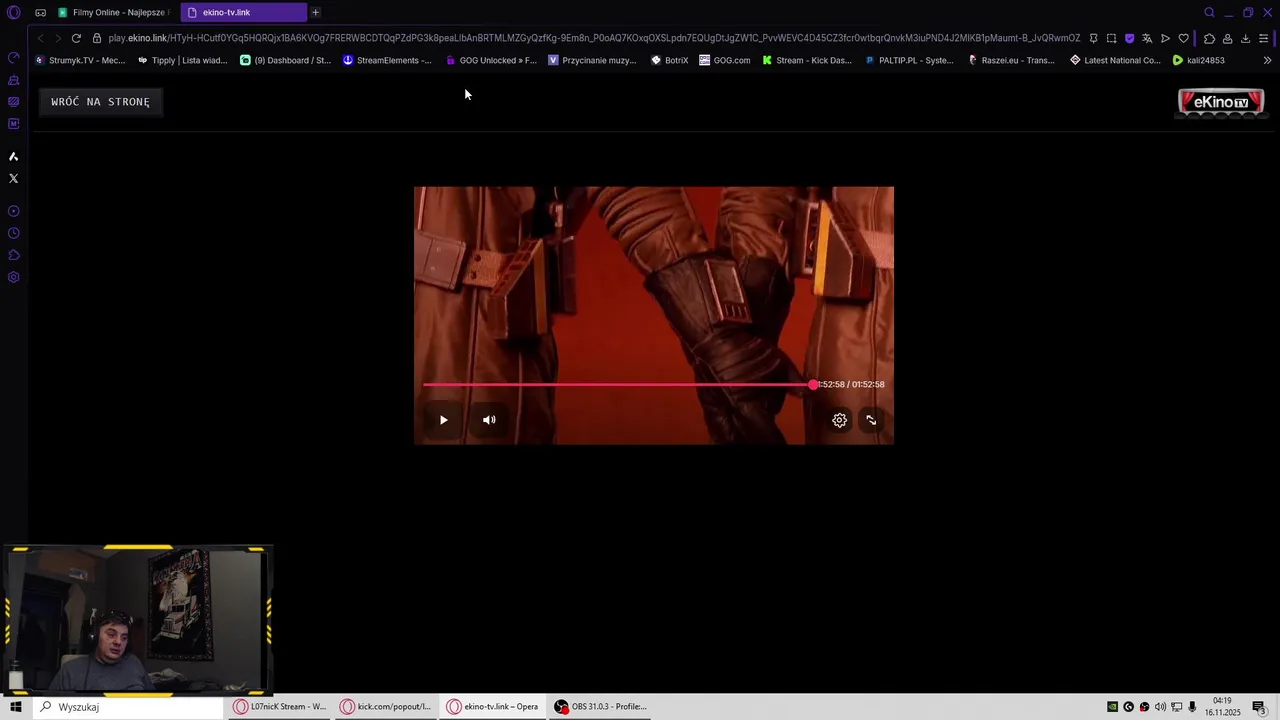Open Latest National Co bookmark

[1115, 60]
